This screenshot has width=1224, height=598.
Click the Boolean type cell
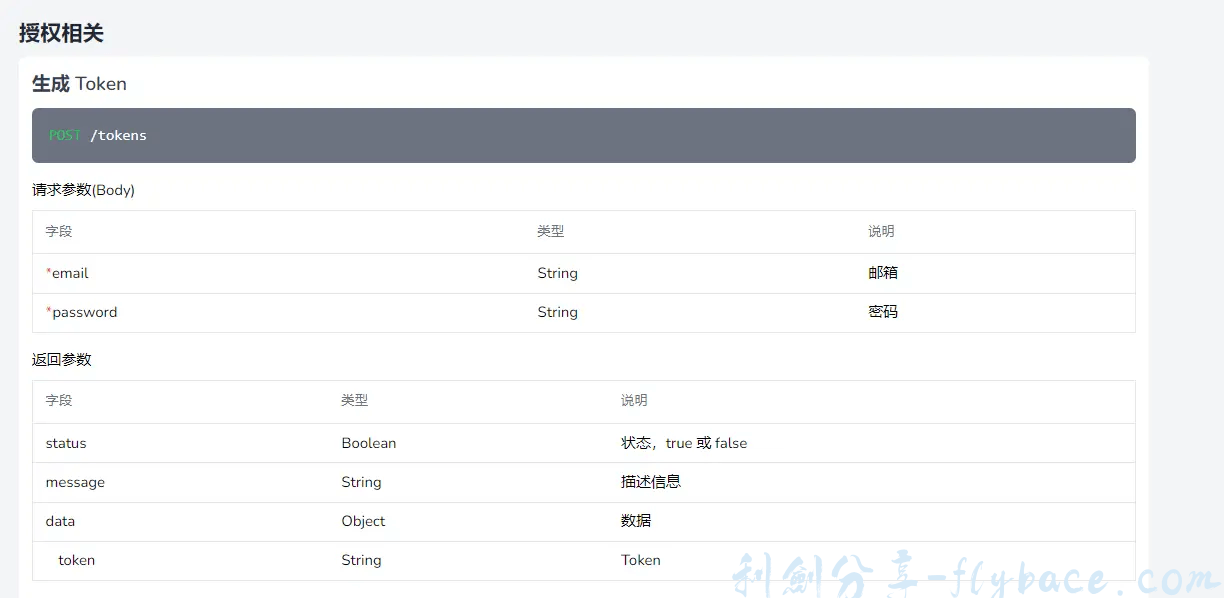click(x=368, y=443)
